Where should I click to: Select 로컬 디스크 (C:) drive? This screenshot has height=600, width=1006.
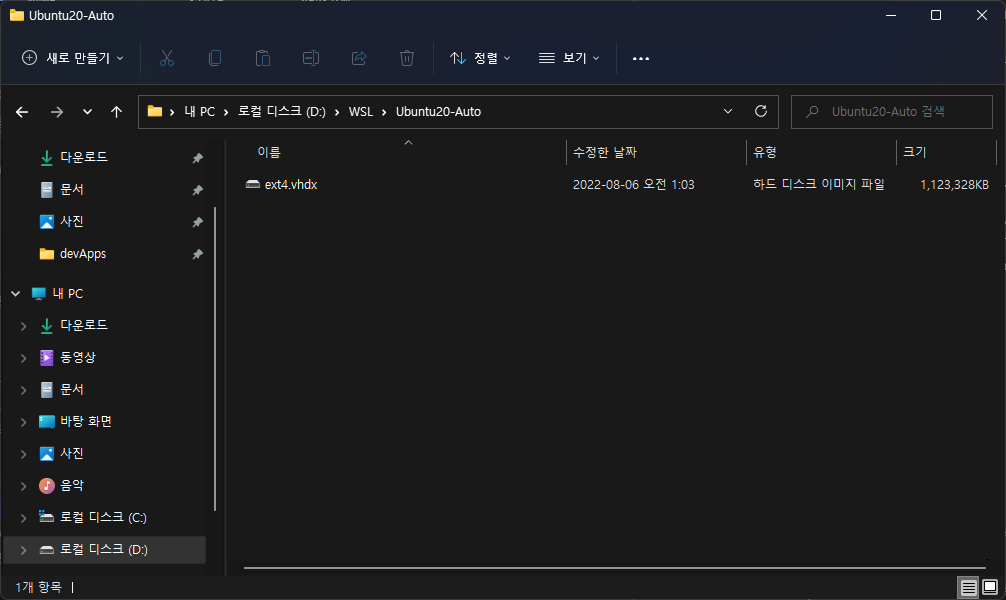[x=103, y=517]
